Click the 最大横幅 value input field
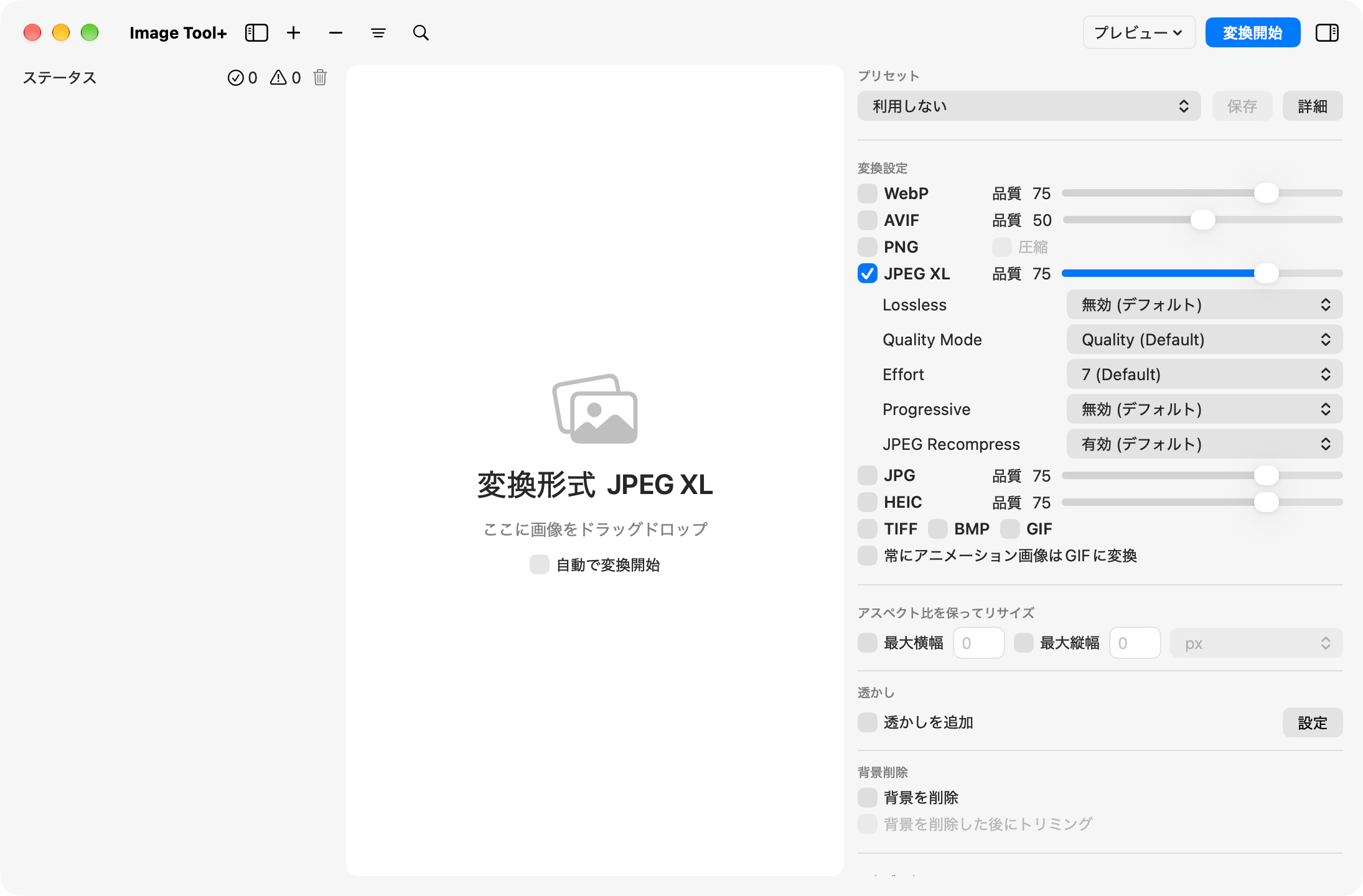1363x896 pixels. 978,643
